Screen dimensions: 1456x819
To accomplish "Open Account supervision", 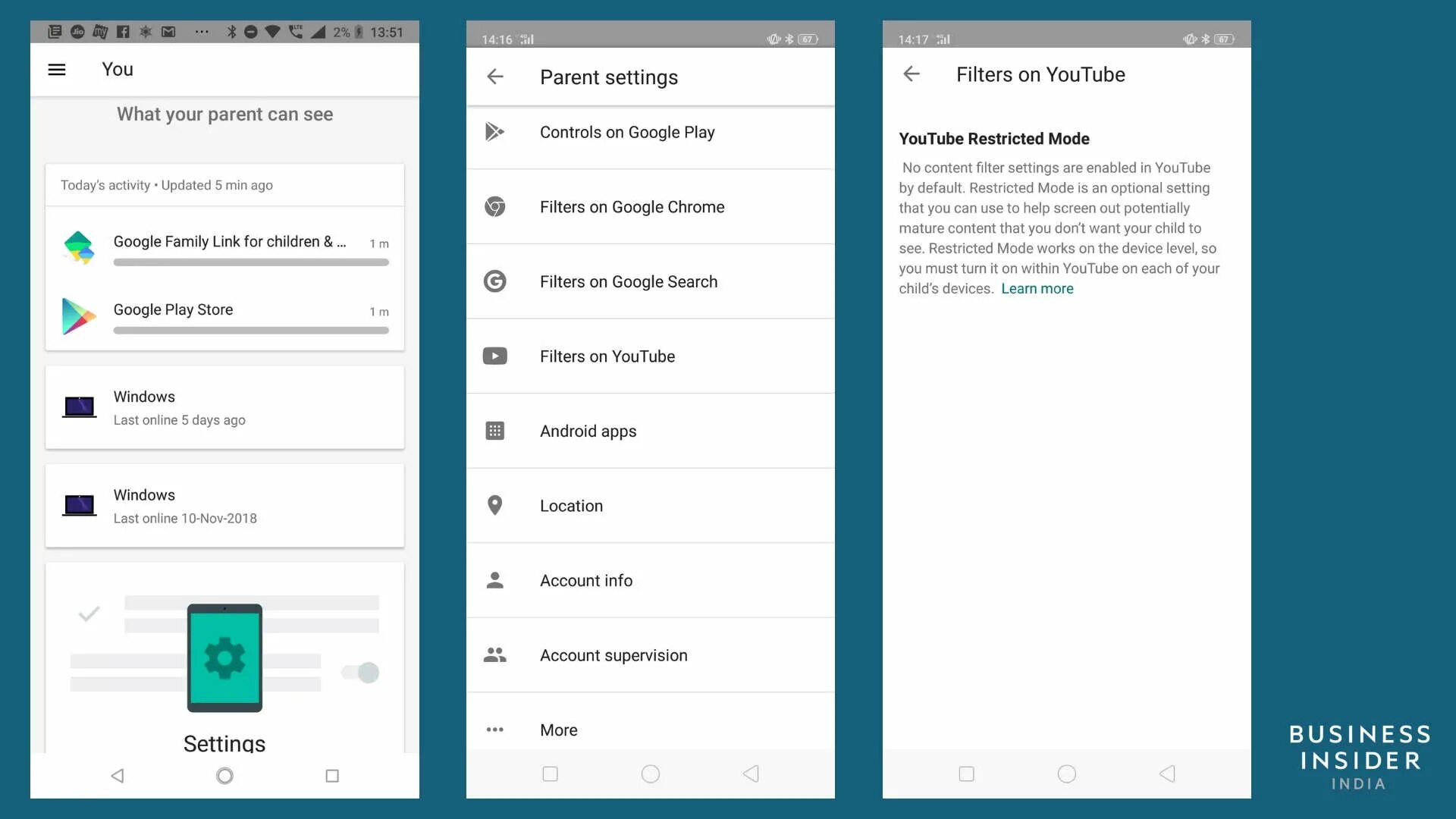I will point(651,655).
